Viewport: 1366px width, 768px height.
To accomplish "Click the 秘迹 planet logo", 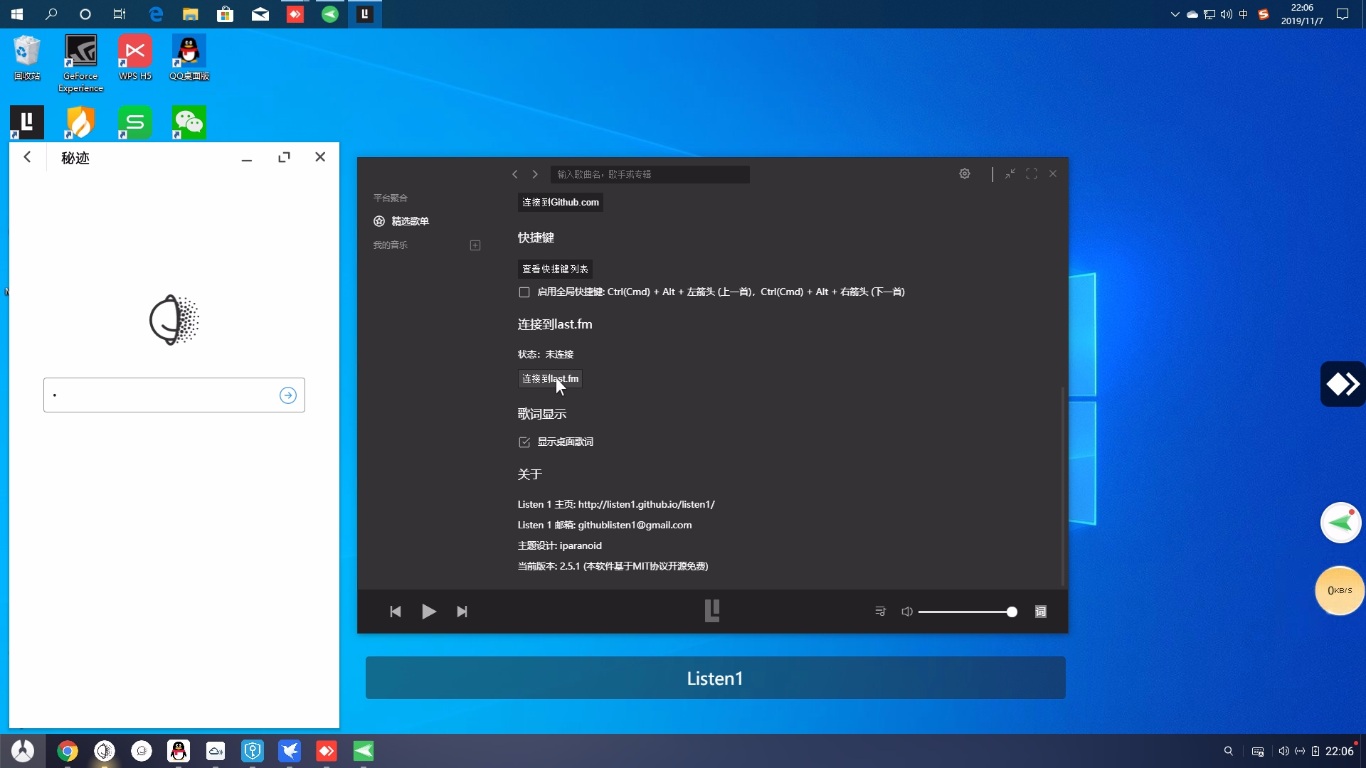I will click(x=174, y=320).
